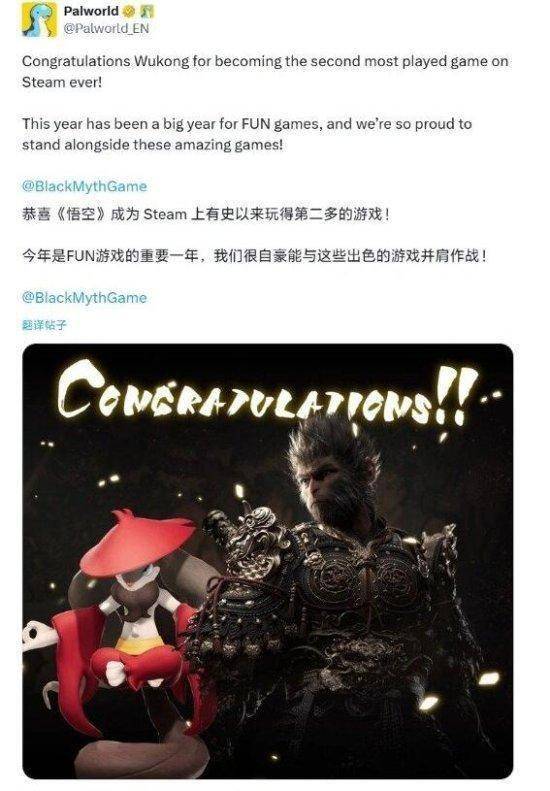The height and width of the screenshot is (791, 550).
Task: Click the Pal's red conical hat
Action: pos(136,542)
